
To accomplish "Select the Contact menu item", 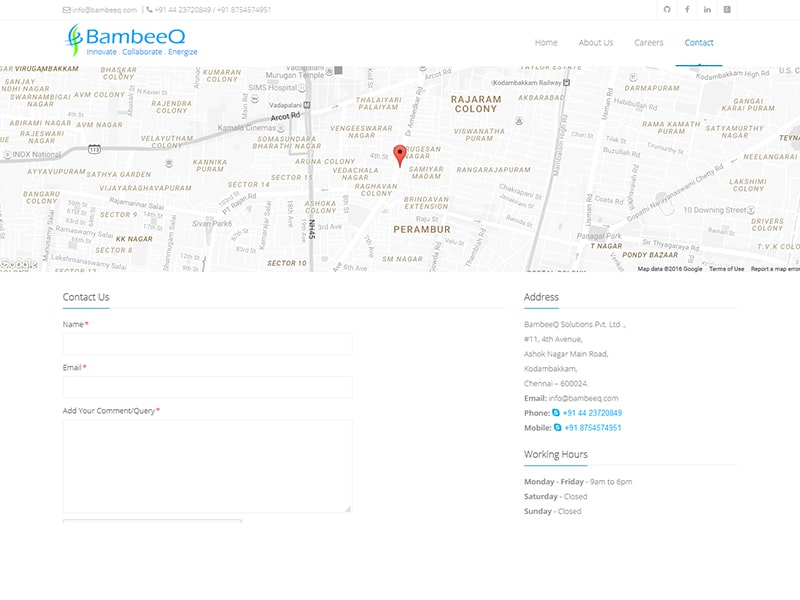I will point(699,43).
